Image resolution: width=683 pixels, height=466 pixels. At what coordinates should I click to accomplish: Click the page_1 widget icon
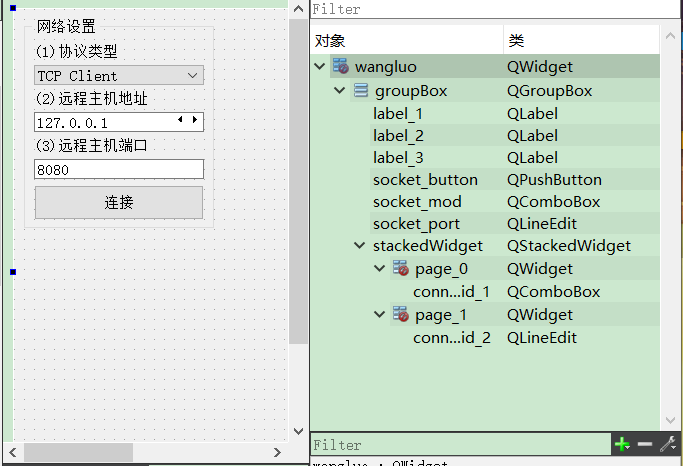tap(400, 314)
